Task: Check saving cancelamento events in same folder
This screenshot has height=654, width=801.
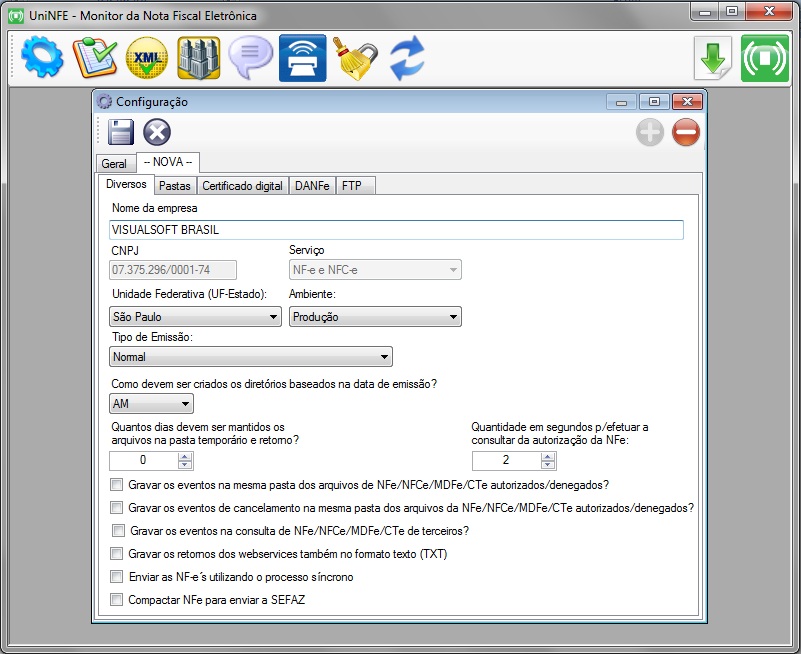Action: (116, 507)
